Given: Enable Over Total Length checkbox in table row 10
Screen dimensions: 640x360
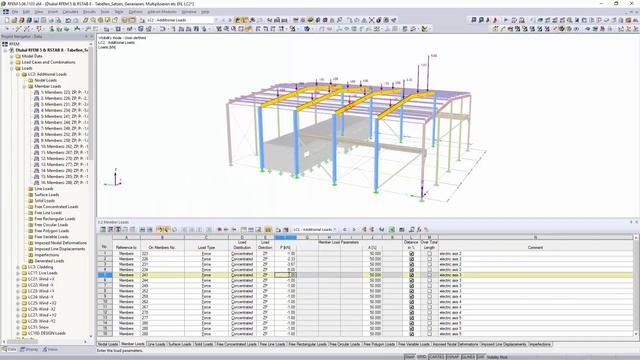Looking at the screenshot, I should [x=429, y=302].
